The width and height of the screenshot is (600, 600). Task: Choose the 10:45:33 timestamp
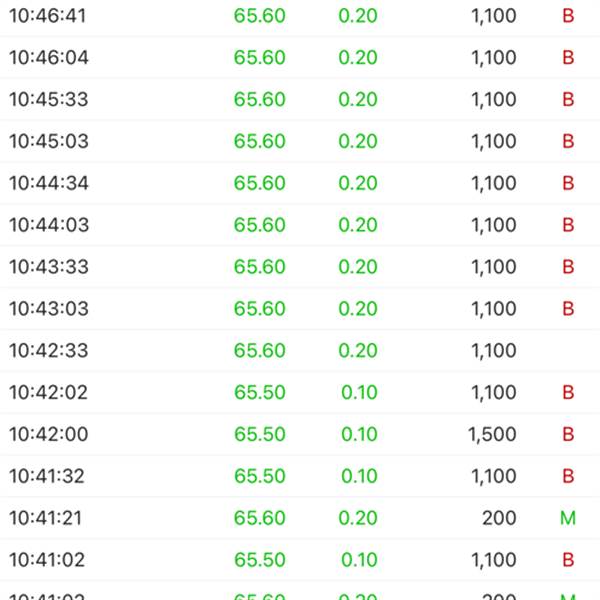point(49,99)
